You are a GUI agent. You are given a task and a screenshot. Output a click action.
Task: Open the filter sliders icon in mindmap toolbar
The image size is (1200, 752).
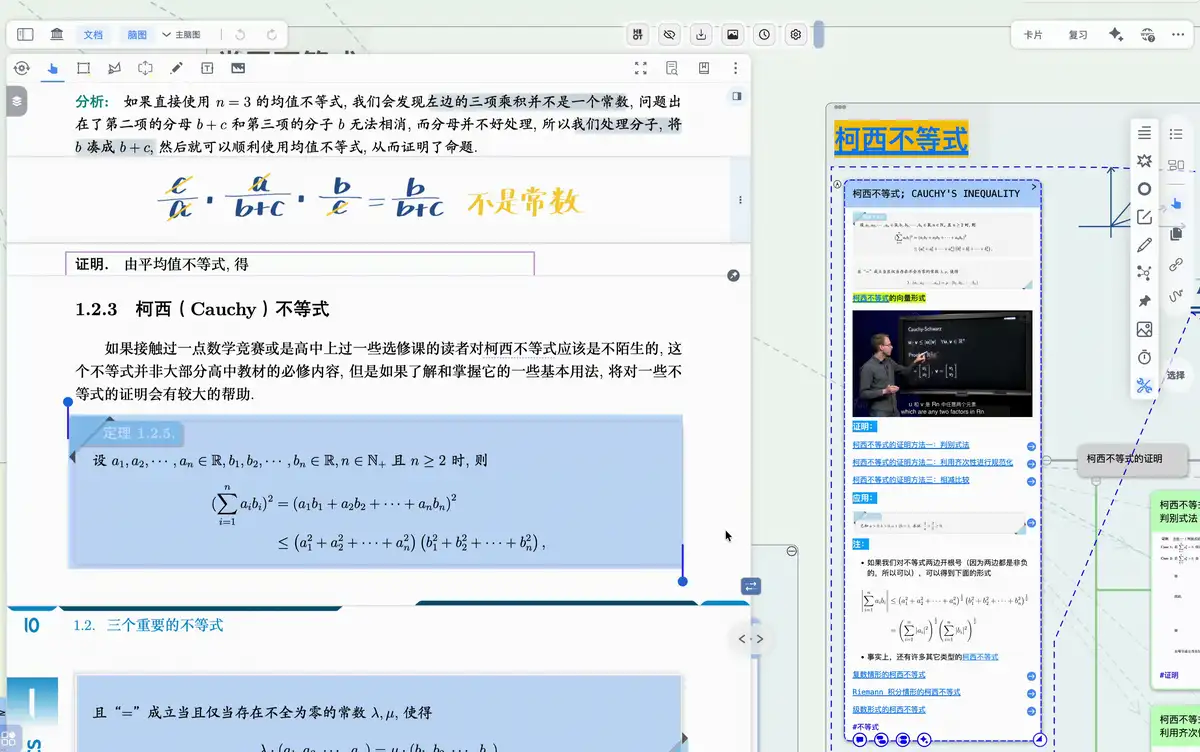638,34
